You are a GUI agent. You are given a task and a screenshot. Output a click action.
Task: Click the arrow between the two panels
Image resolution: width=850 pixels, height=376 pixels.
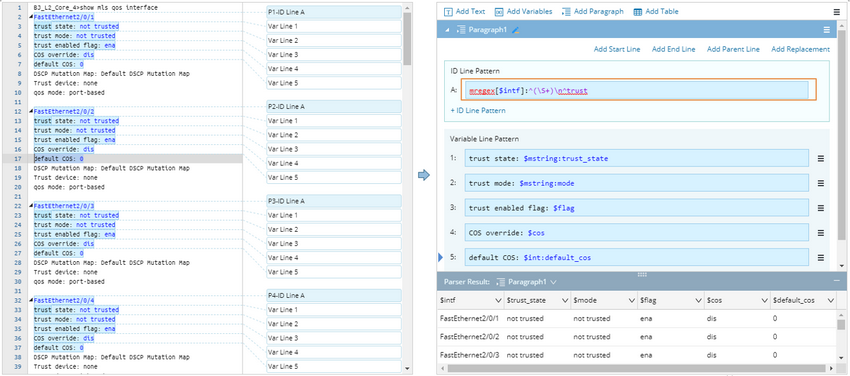(424, 175)
